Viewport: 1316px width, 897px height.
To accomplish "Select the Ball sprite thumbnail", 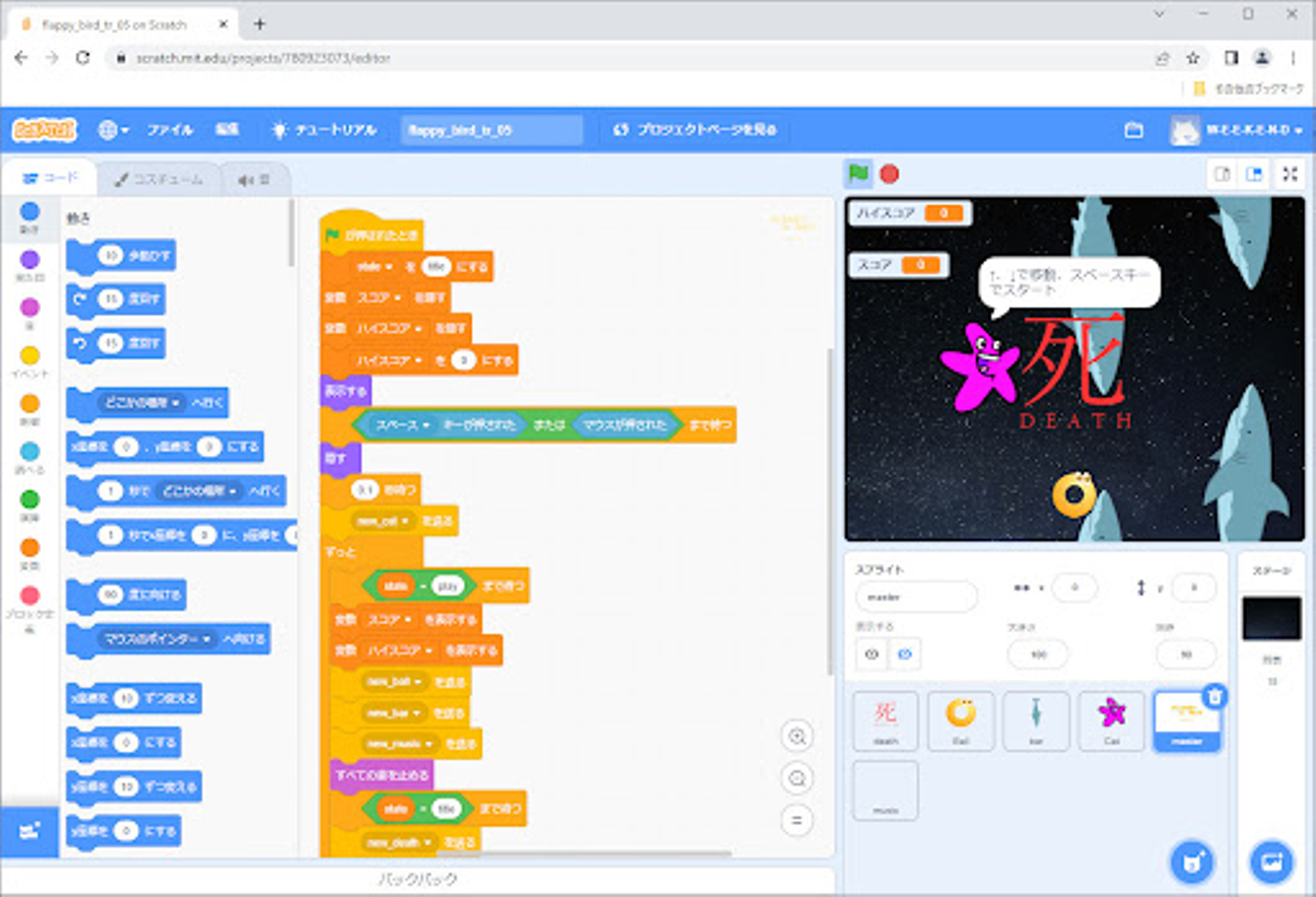I will pos(960,721).
